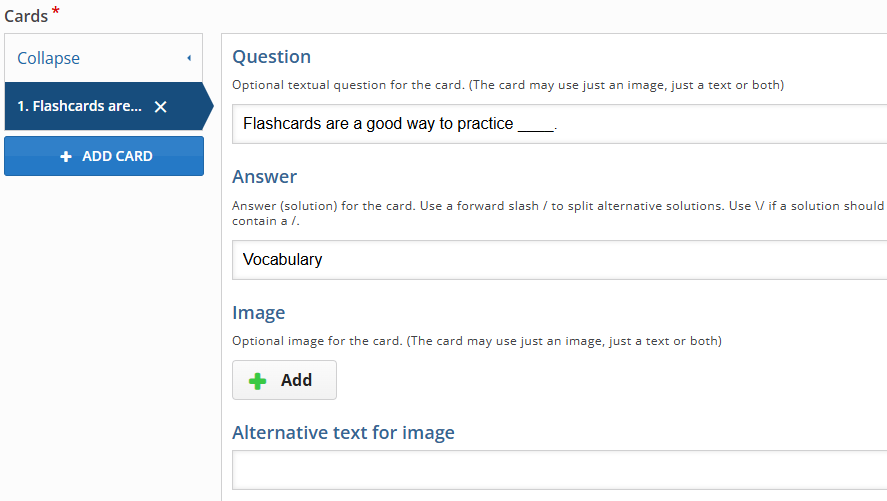Focus the Answer field containing Vocabulary
Screen dimensions: 887x501
click(x=559, y=260)
